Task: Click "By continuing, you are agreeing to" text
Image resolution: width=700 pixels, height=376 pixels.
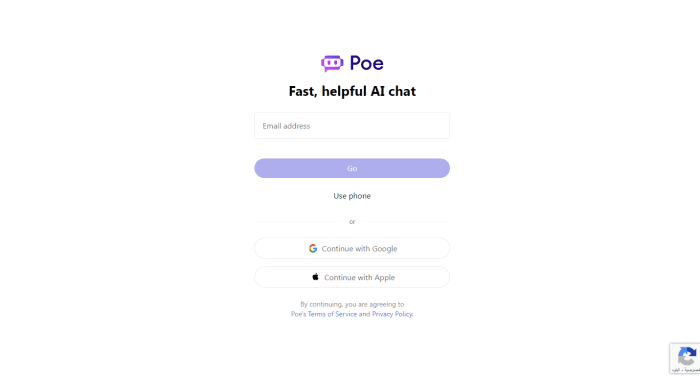Action: click(x=352, y=304)
